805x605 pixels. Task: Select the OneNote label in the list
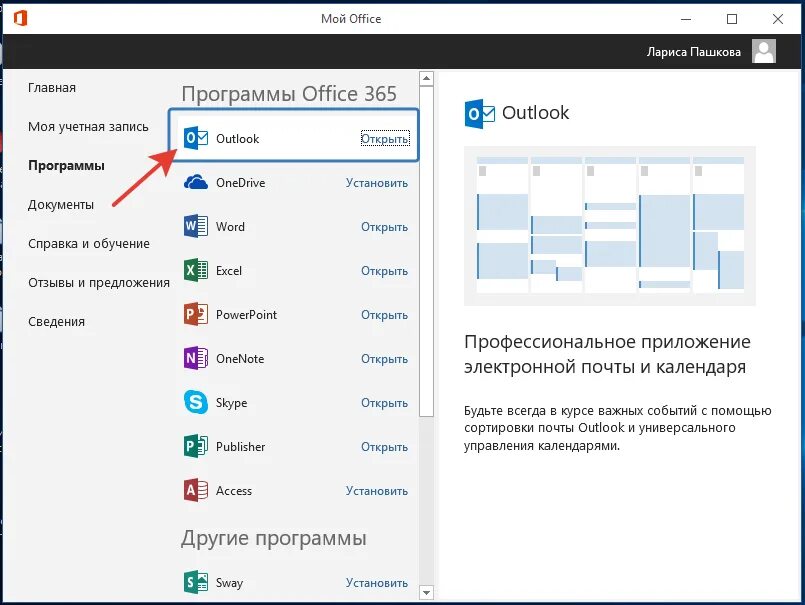click(x=240, y=358)
